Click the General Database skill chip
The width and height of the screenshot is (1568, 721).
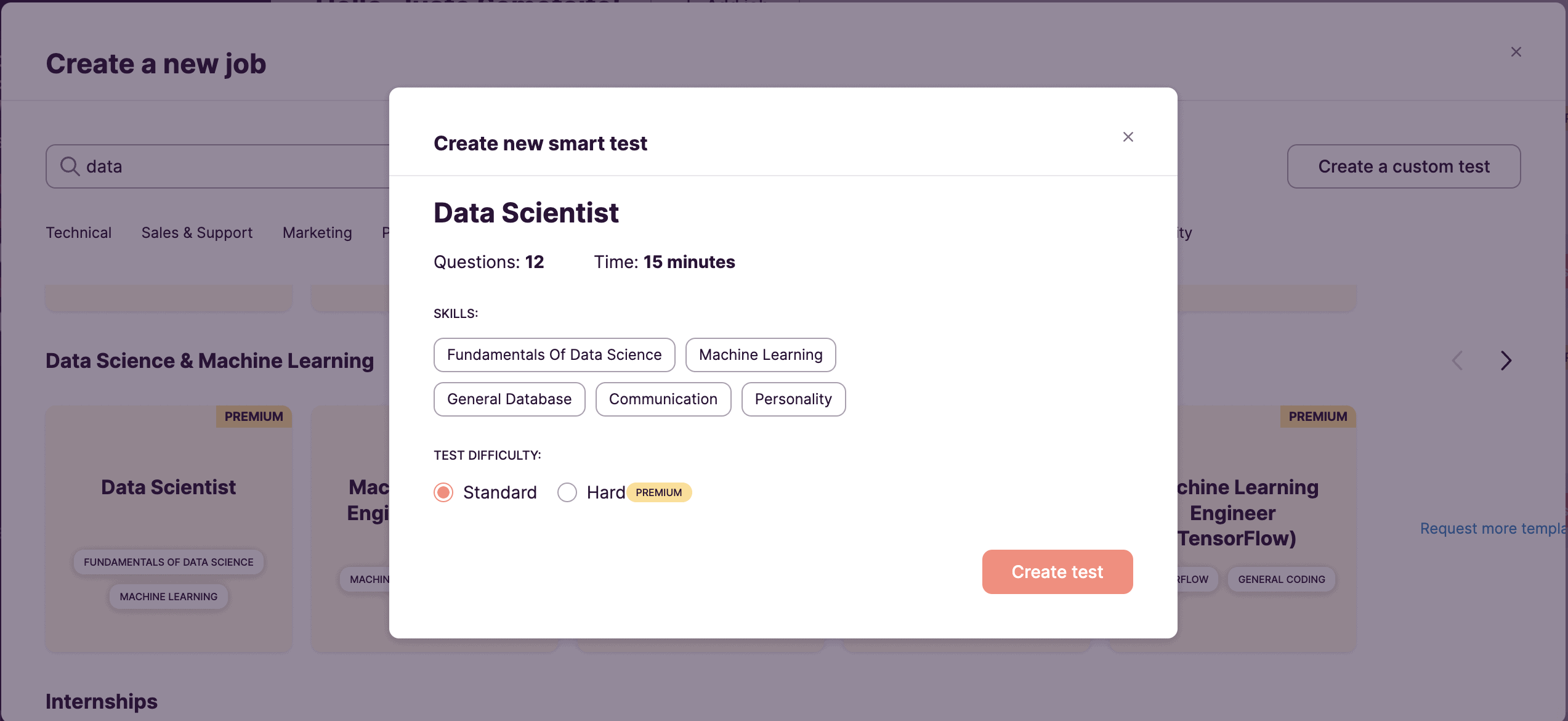click(509, 399)
